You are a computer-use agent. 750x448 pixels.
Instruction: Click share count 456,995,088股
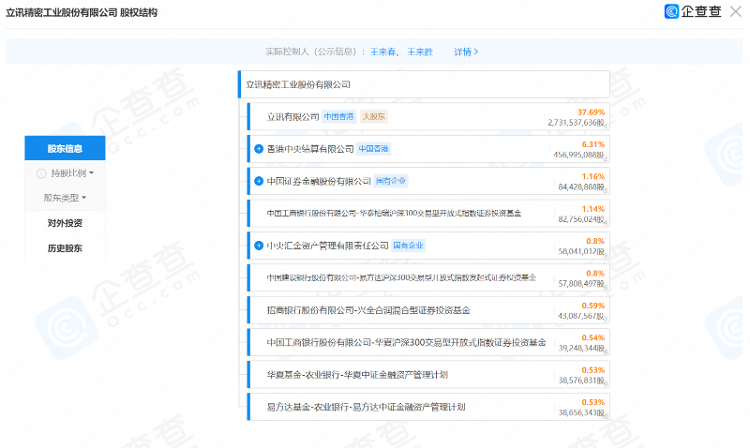[579, 155]
